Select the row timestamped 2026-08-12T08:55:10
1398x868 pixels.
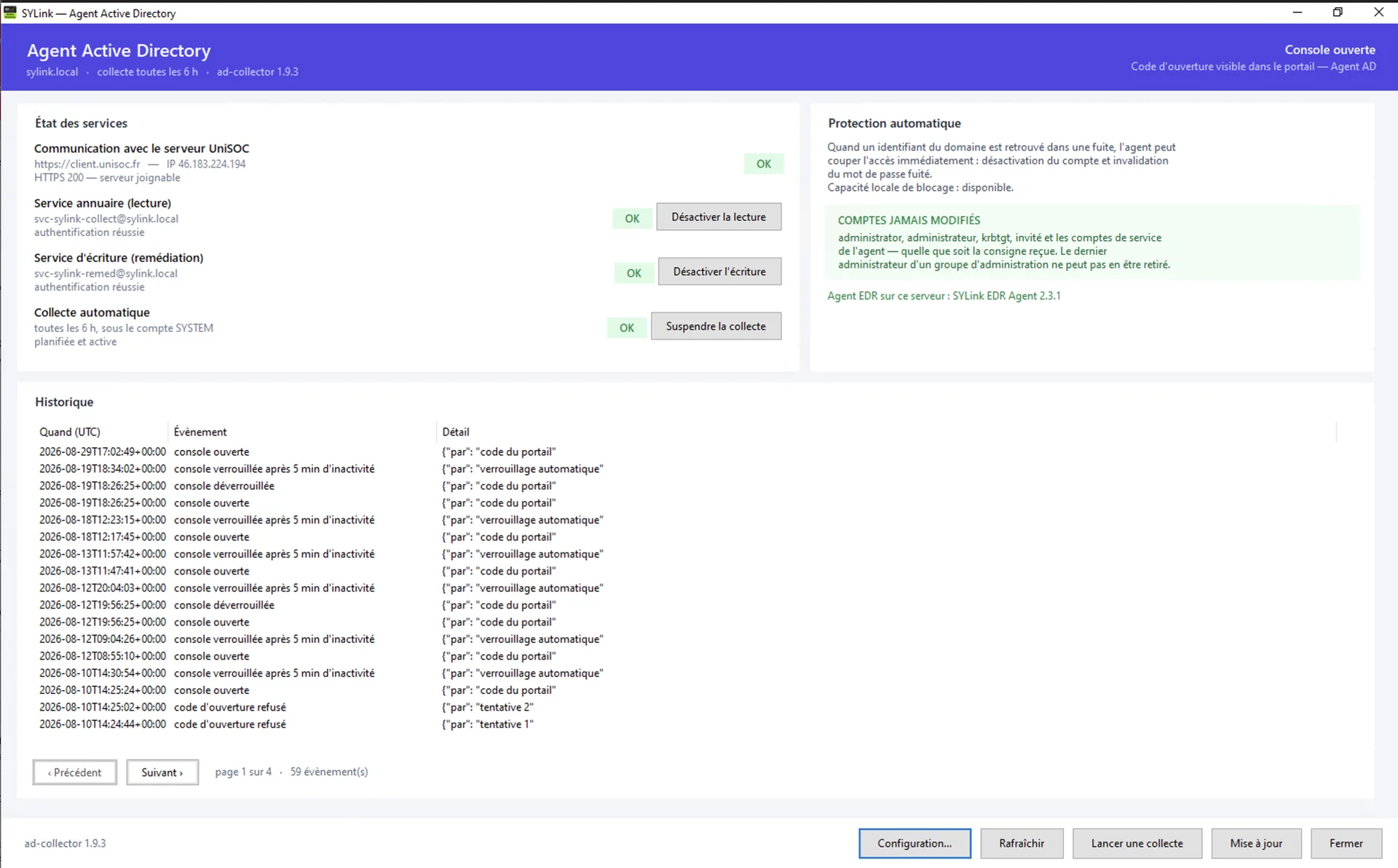coord(685,656)
